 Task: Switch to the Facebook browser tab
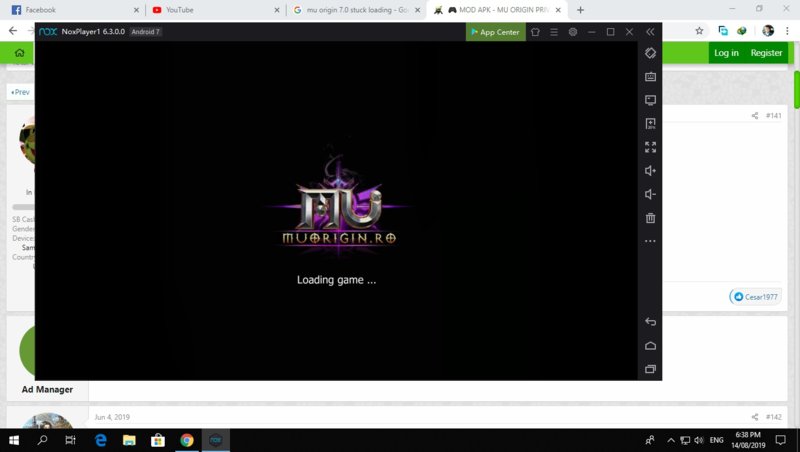coord(74,10)
